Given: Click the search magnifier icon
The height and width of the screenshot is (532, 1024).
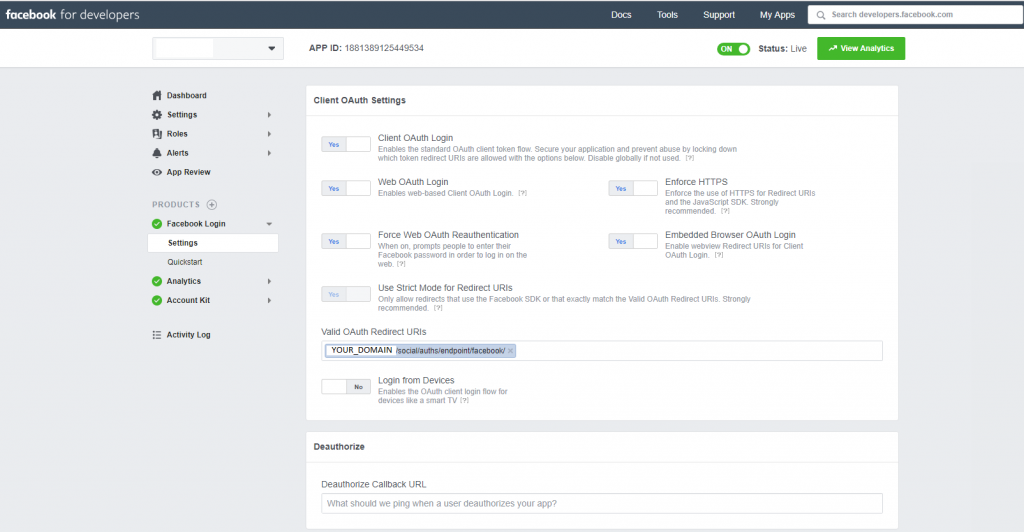Looking at the screenshot, I should tap(821, 15).
